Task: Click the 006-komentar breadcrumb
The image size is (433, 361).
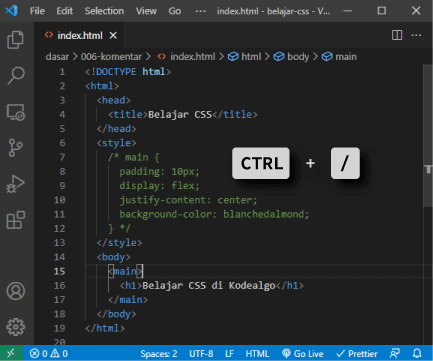Action: [x=111, y=57]
